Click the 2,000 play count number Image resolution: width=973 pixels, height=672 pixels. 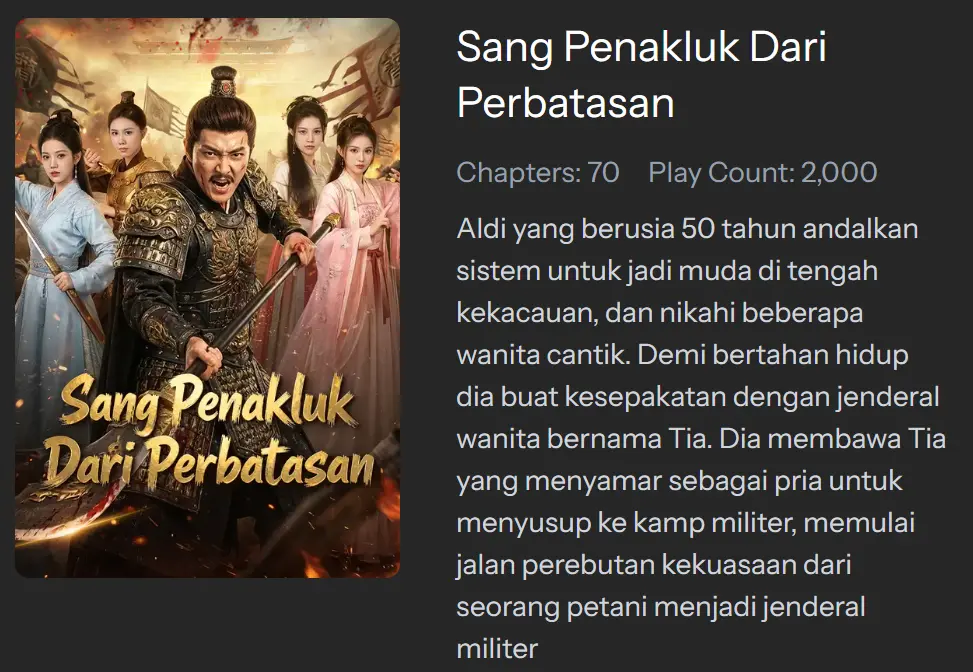click(839, 172)
